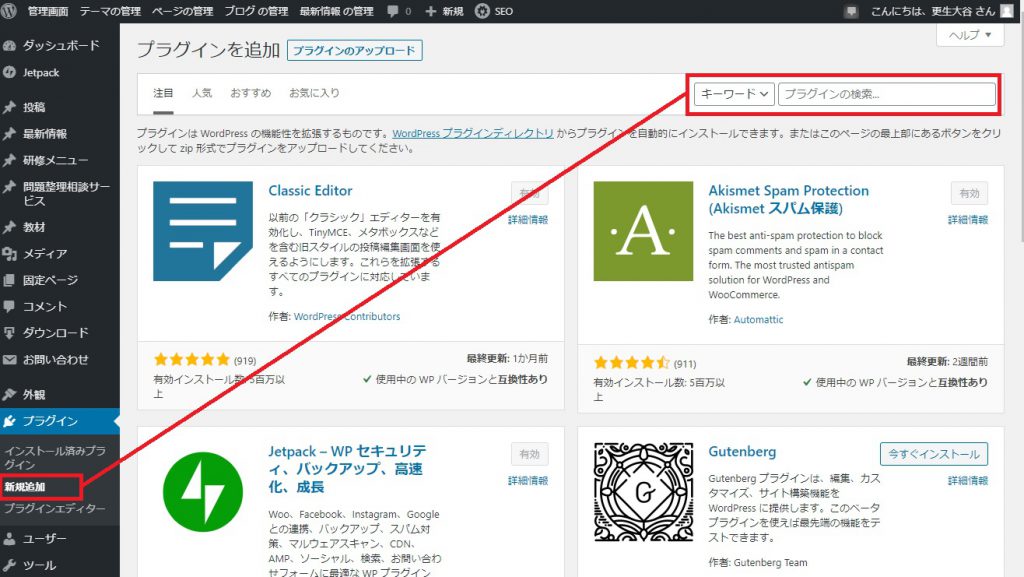Open インストール済みプラグイン submenu item

tap(56, 458)
